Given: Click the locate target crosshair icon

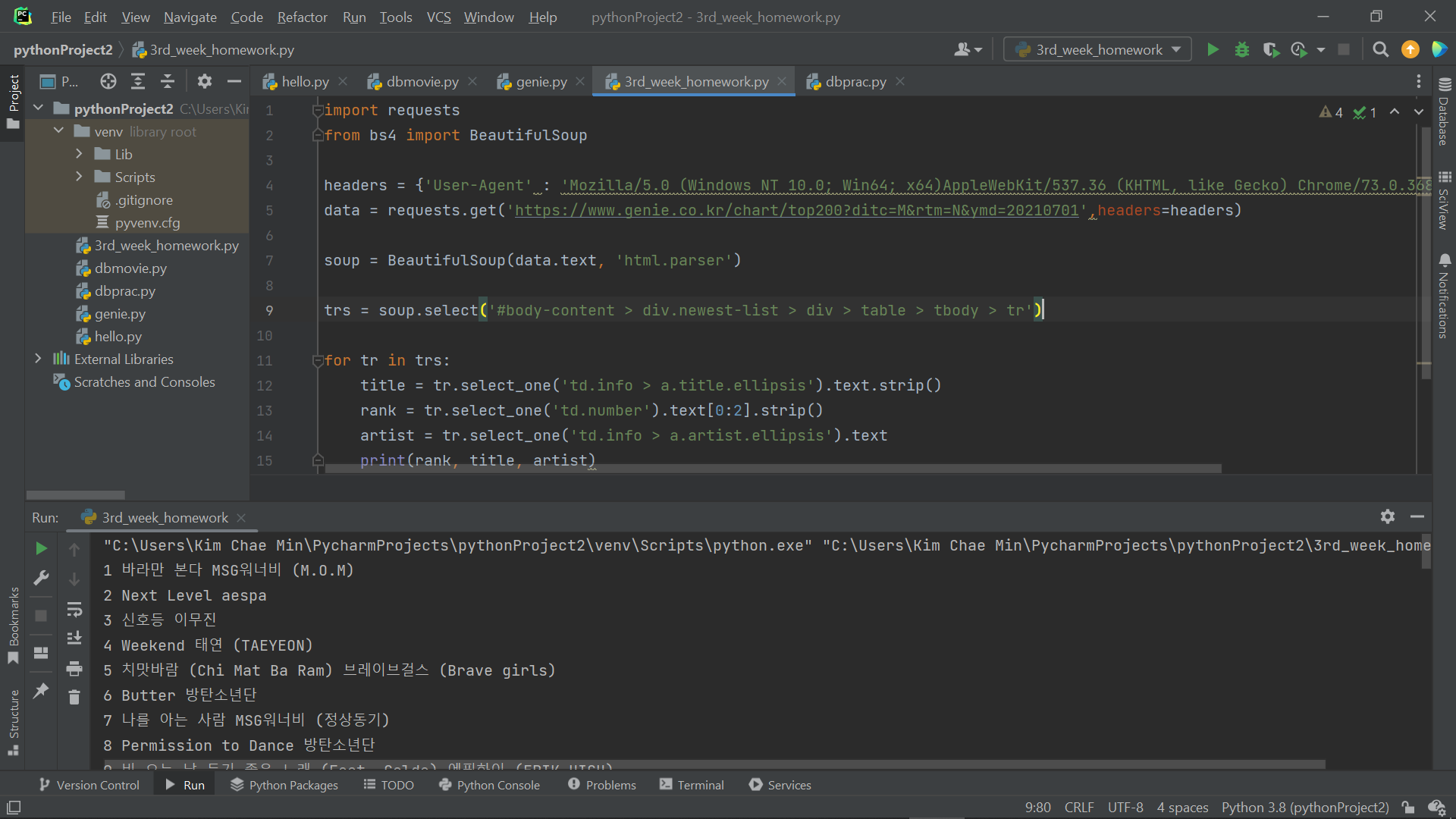Looking at the screenshot, I should [108, 81].
